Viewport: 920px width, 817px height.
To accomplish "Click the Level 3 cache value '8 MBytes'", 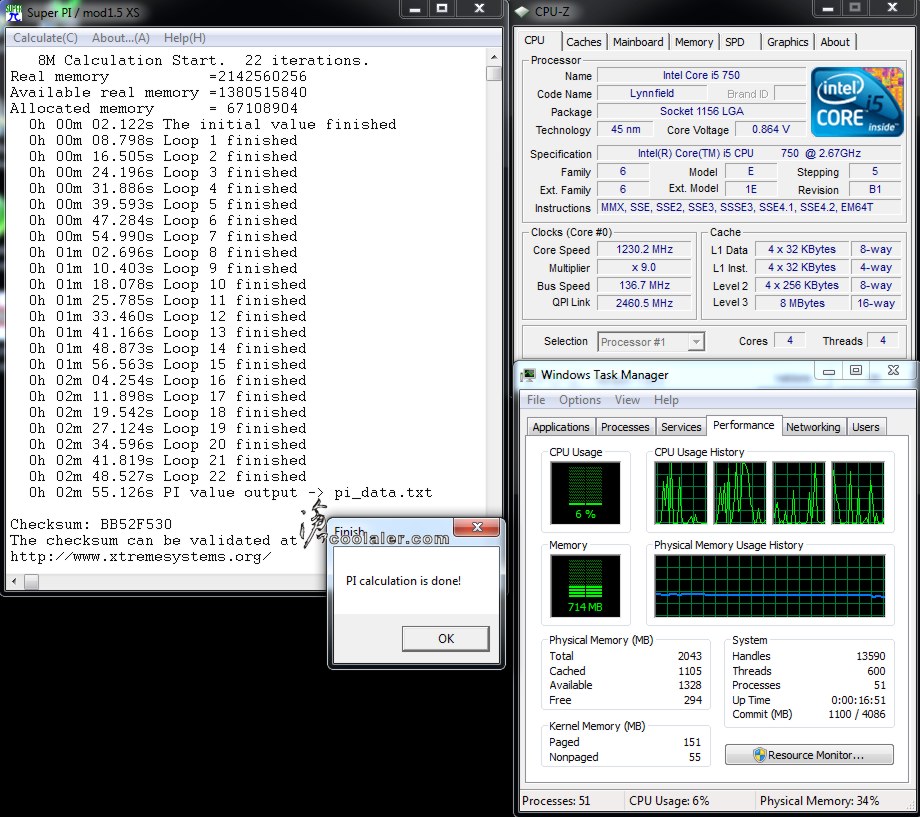I will (802, 303).
